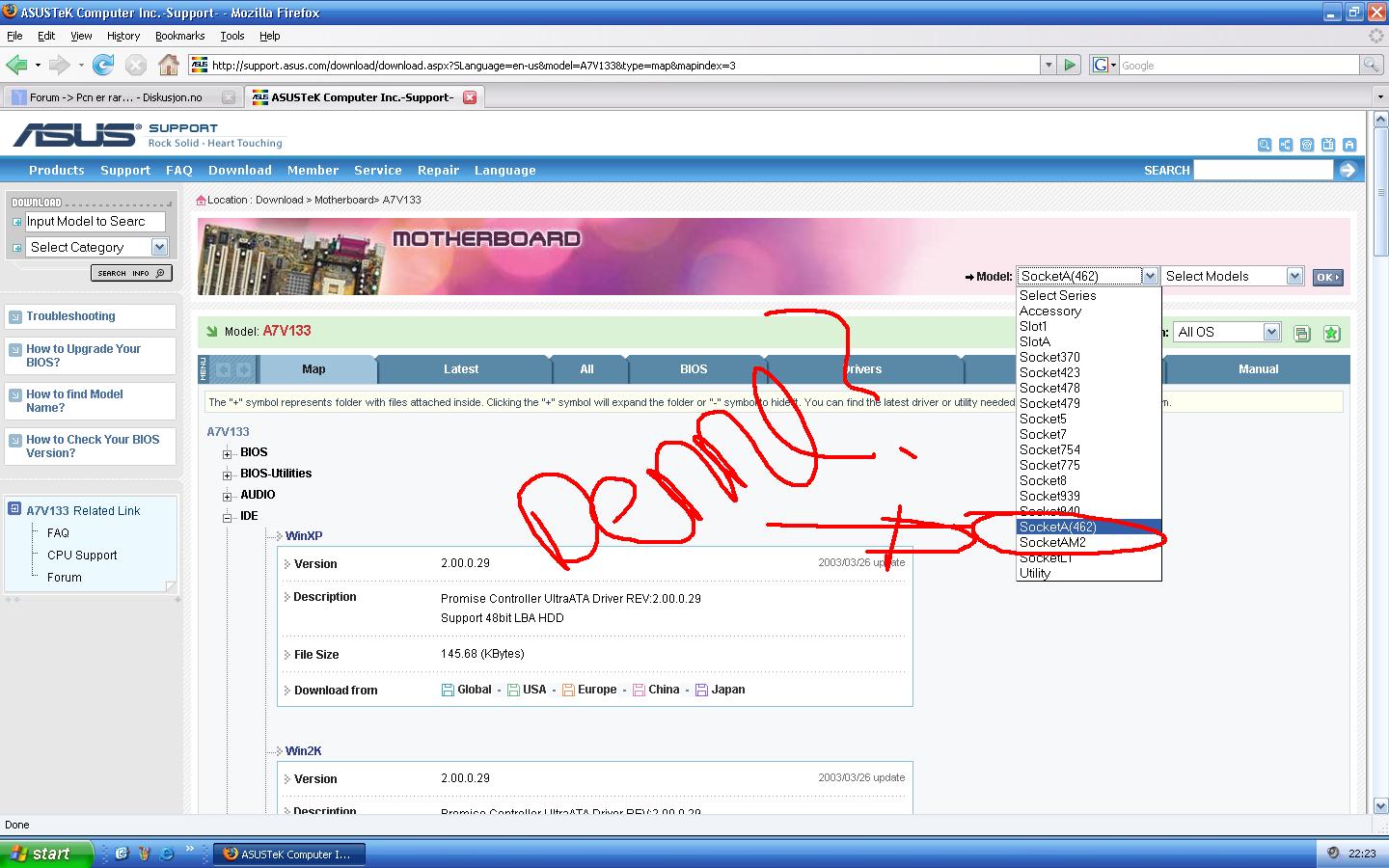
Task: Click the green page icon next to All OS
Action: pyautogui.click(x=1302, y=334)
